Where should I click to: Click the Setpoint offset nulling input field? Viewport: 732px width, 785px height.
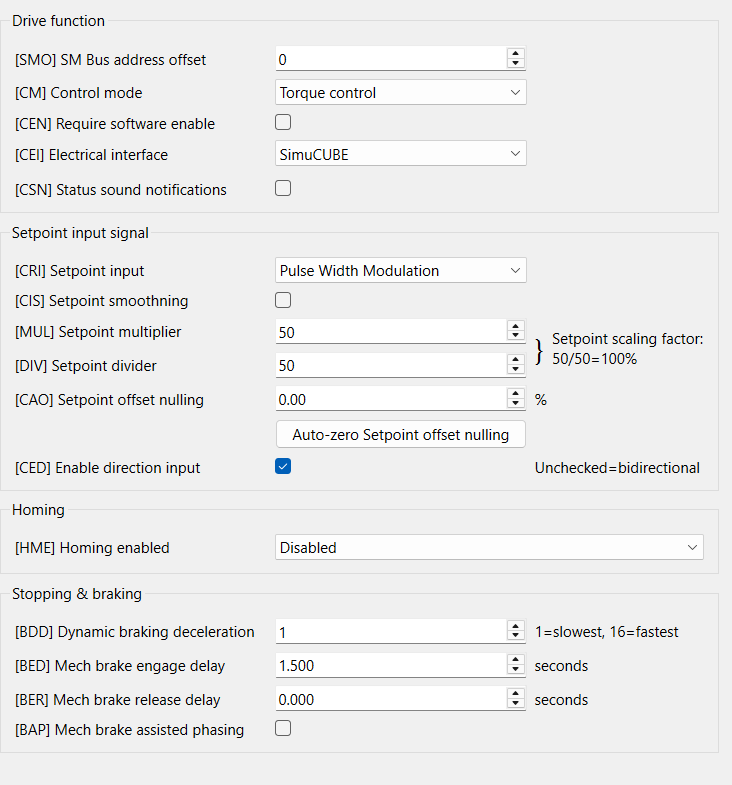tap(390, 400)
